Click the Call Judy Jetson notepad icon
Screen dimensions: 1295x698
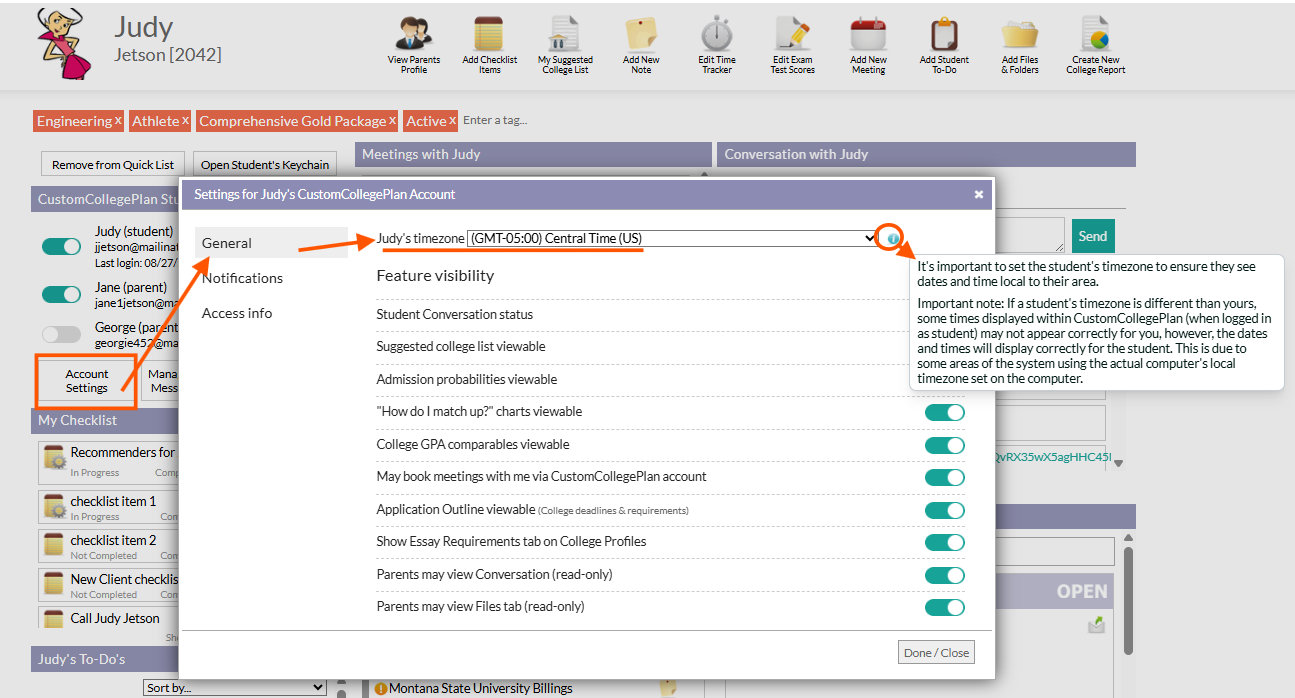coord(55,620)
